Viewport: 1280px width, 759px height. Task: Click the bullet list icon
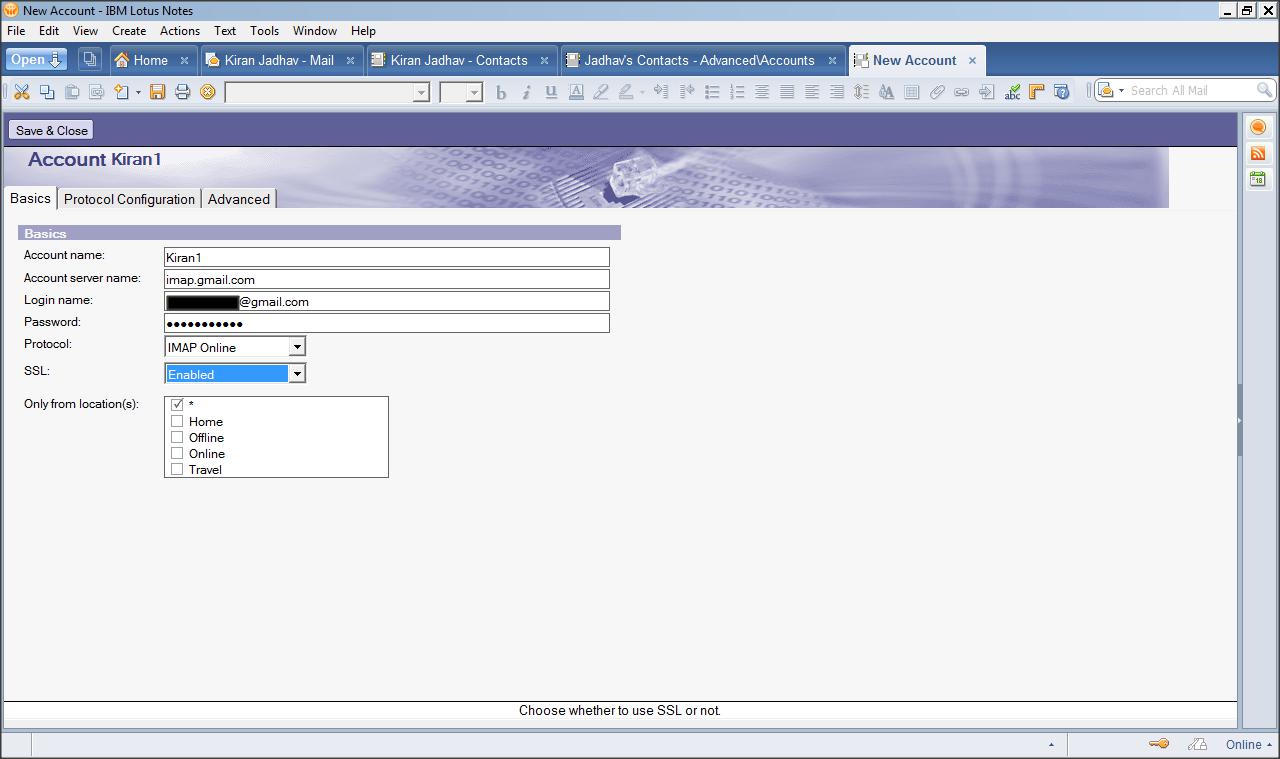712,92
